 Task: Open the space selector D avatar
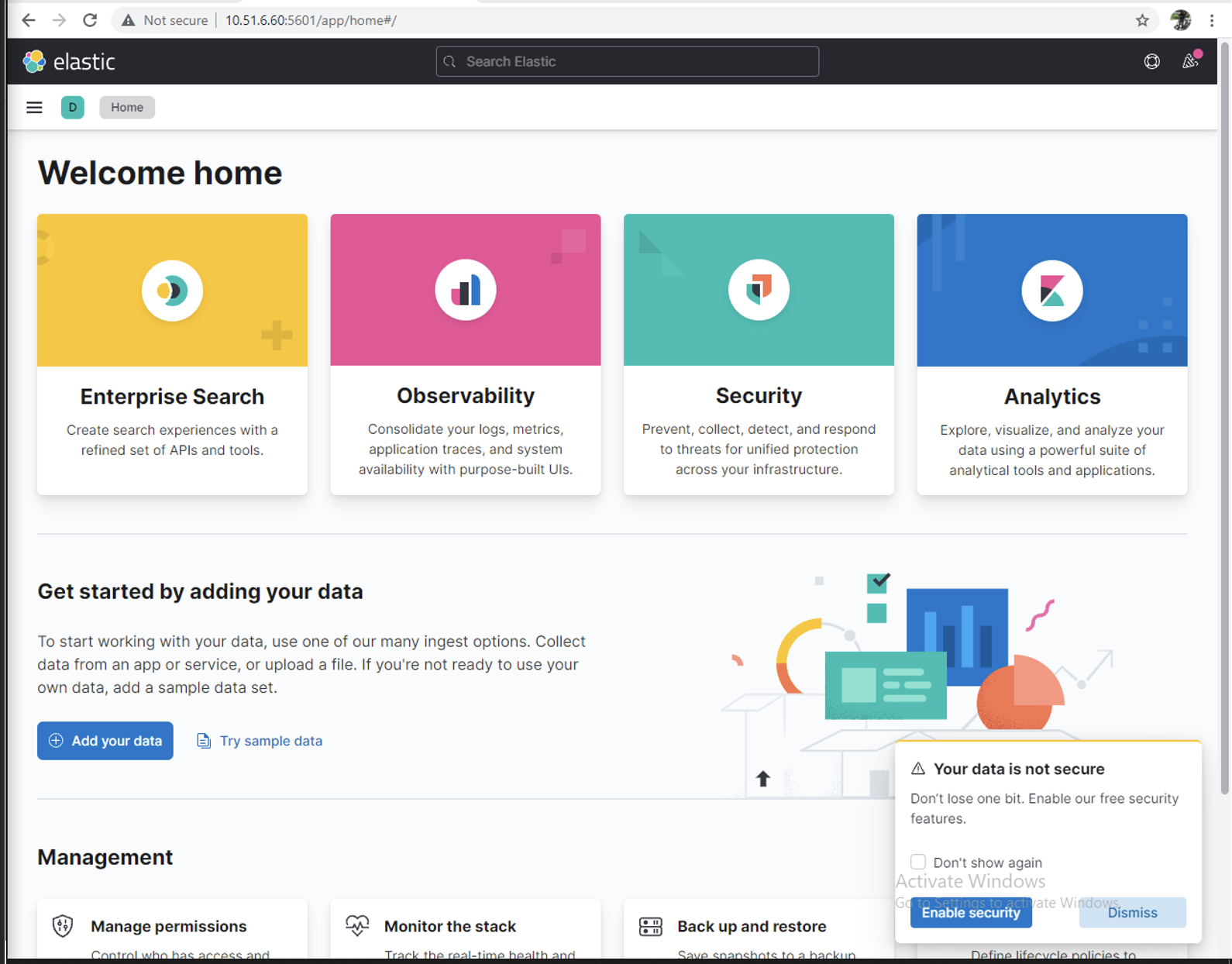click(73, 107)
